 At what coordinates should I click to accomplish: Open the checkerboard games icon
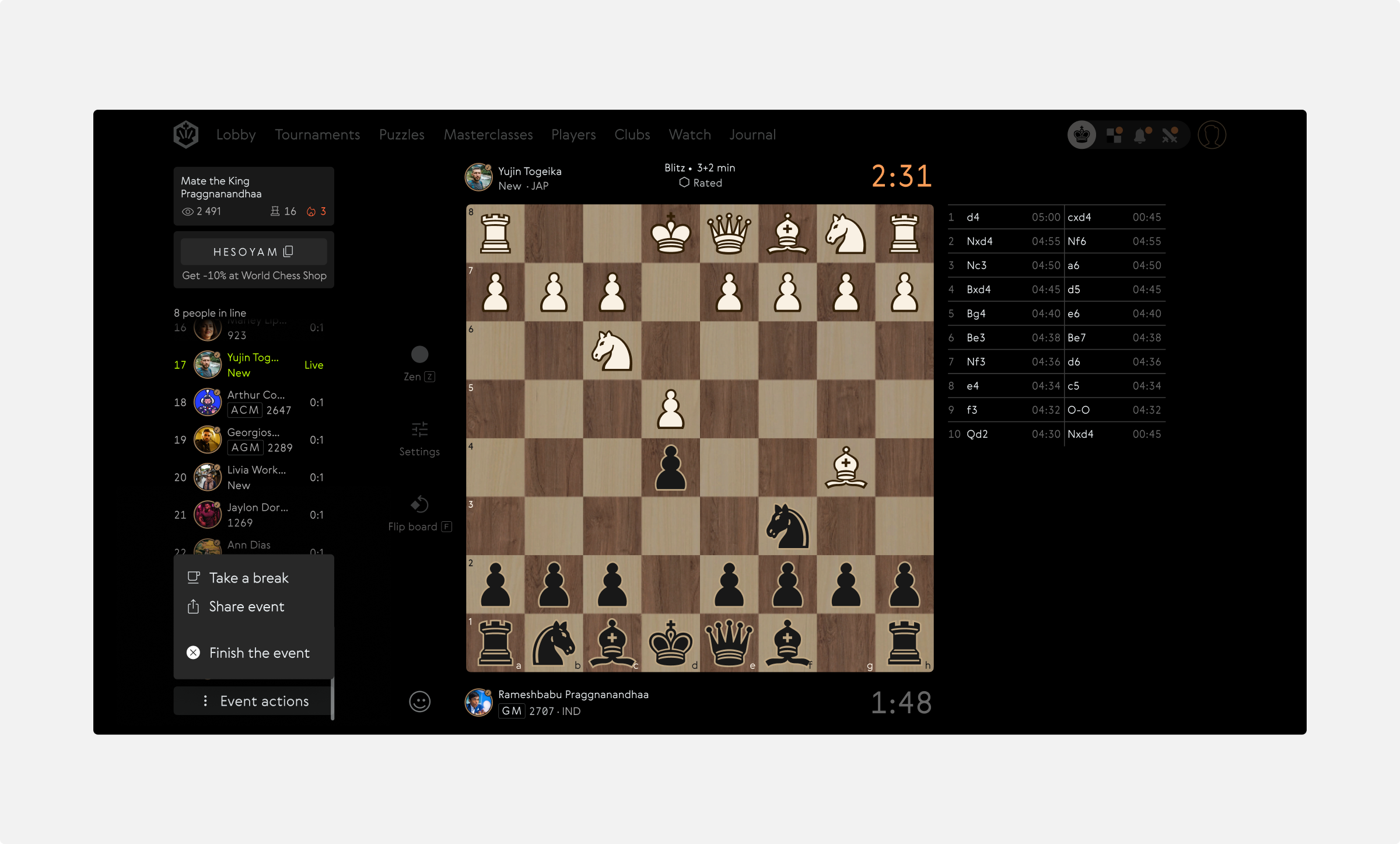pyautogui.click(x=1114, y=135)
